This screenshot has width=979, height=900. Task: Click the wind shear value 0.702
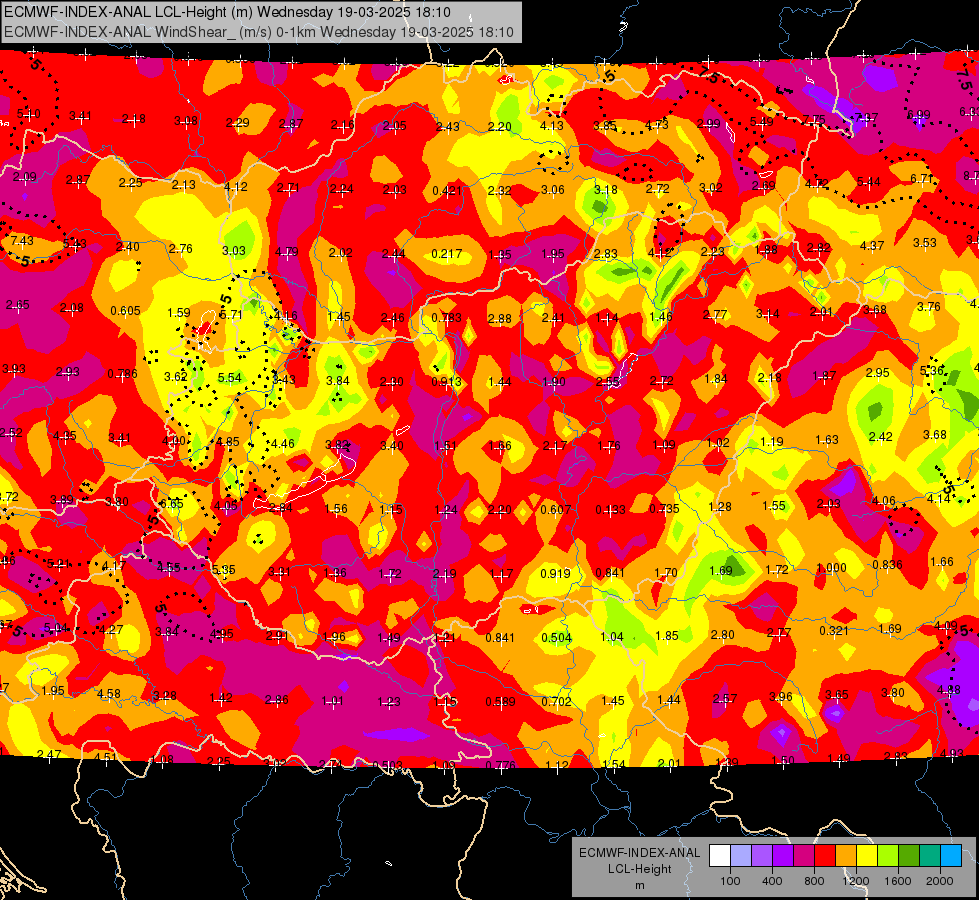[556, 701]
